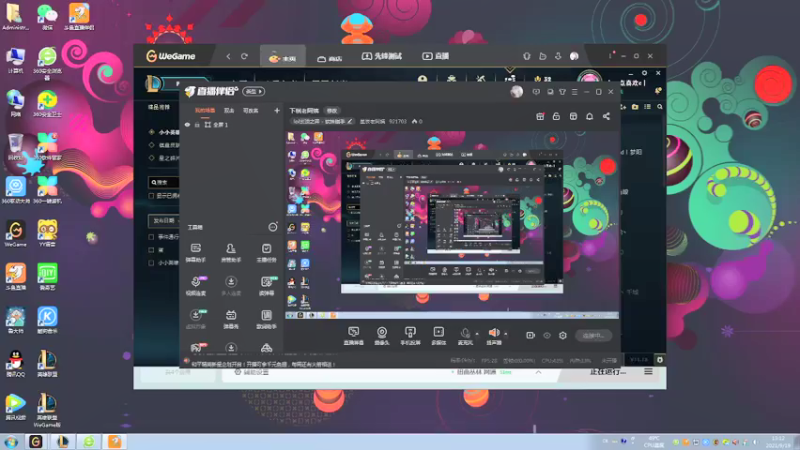Open the 先锋测试 tab in WeGame
This screenshot has width=800, height=450.
382,56
